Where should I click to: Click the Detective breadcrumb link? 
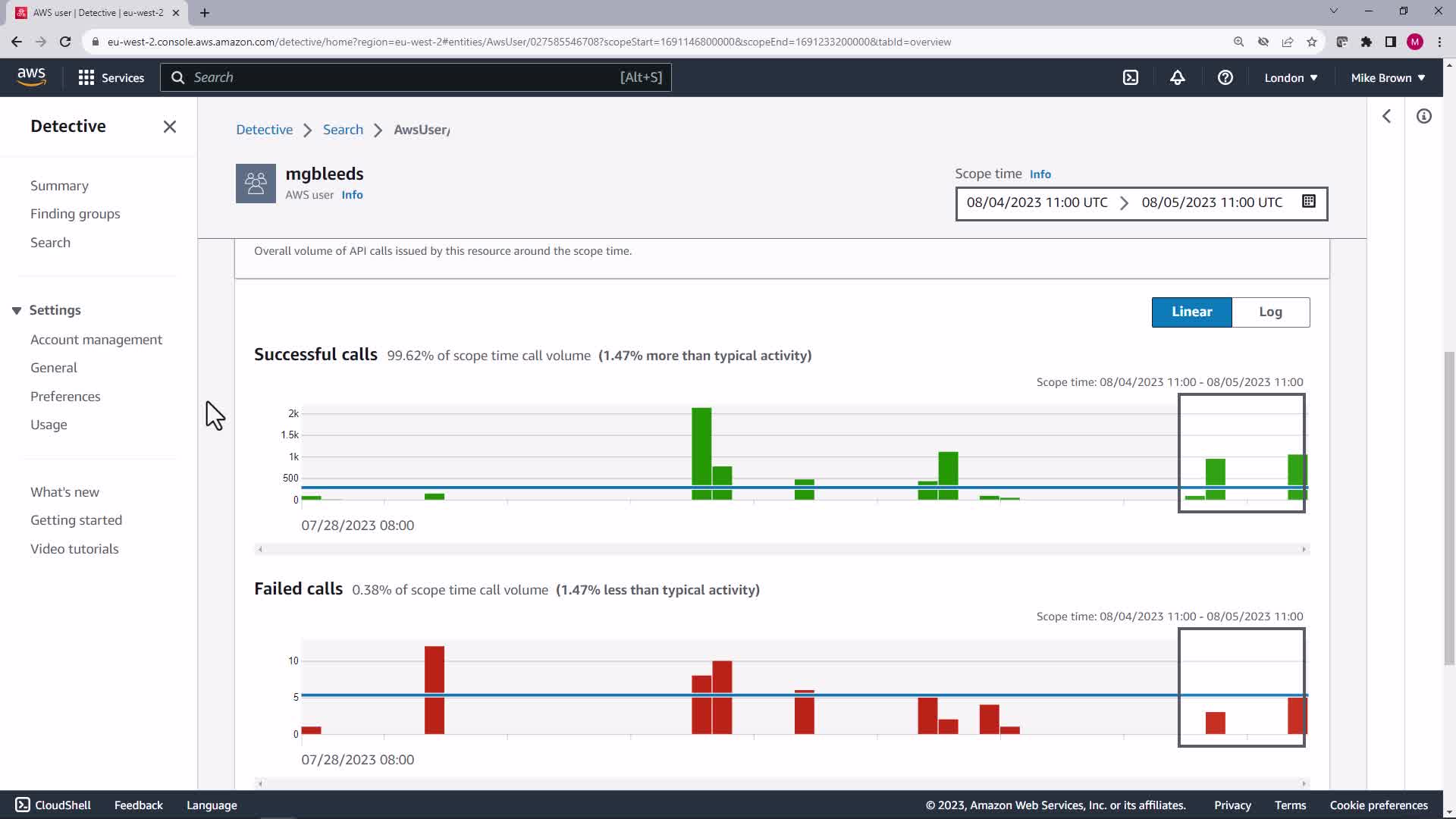(x=264, y=130)
